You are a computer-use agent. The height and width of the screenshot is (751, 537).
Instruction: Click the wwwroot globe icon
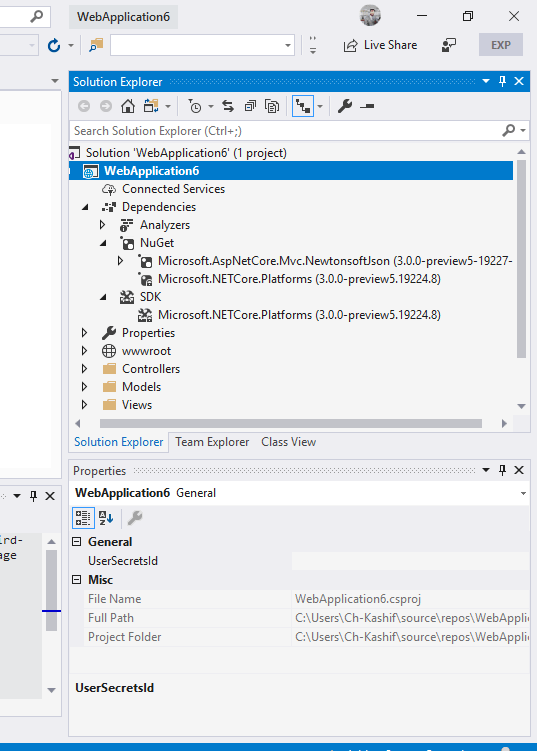click(x=109, y=351)
